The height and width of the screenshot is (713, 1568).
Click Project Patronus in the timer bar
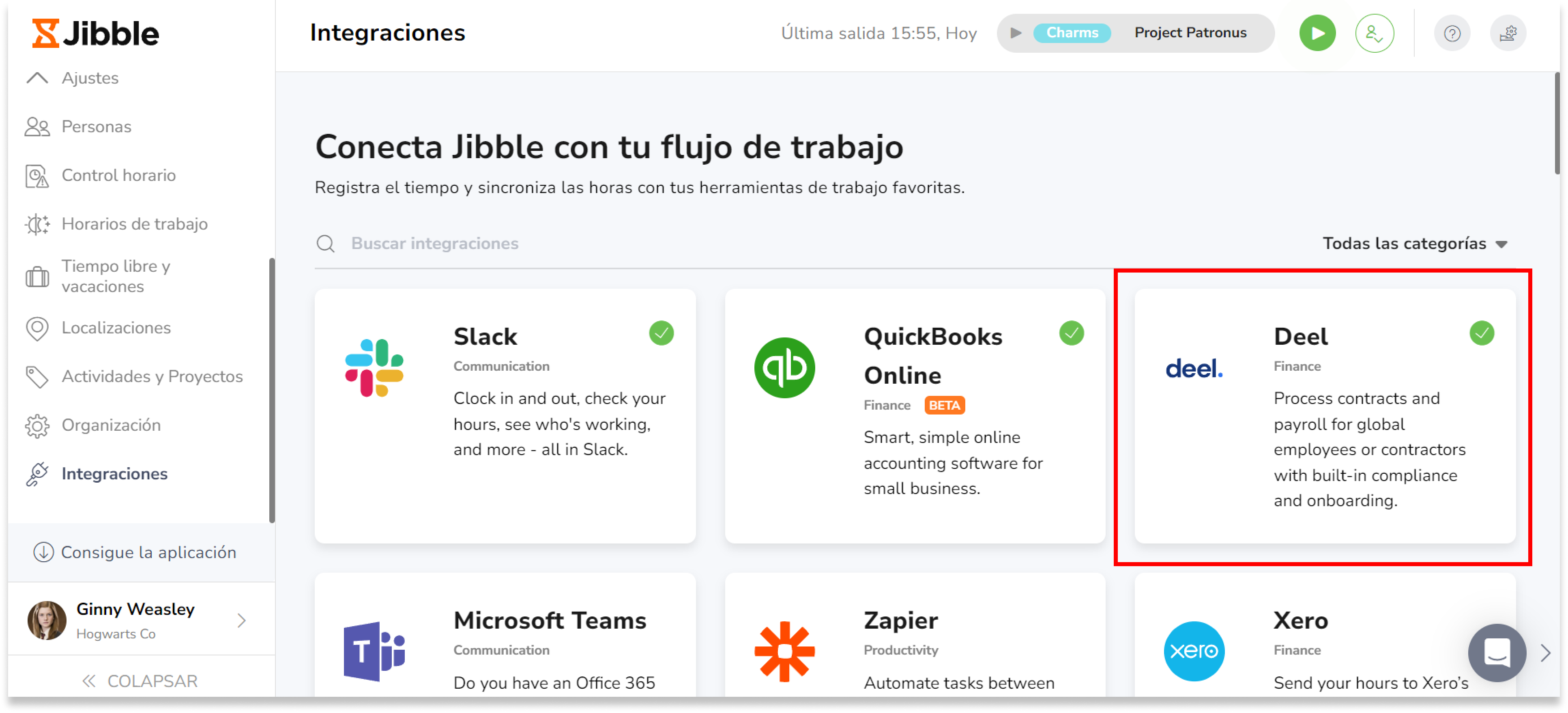tap(1190, 33)
